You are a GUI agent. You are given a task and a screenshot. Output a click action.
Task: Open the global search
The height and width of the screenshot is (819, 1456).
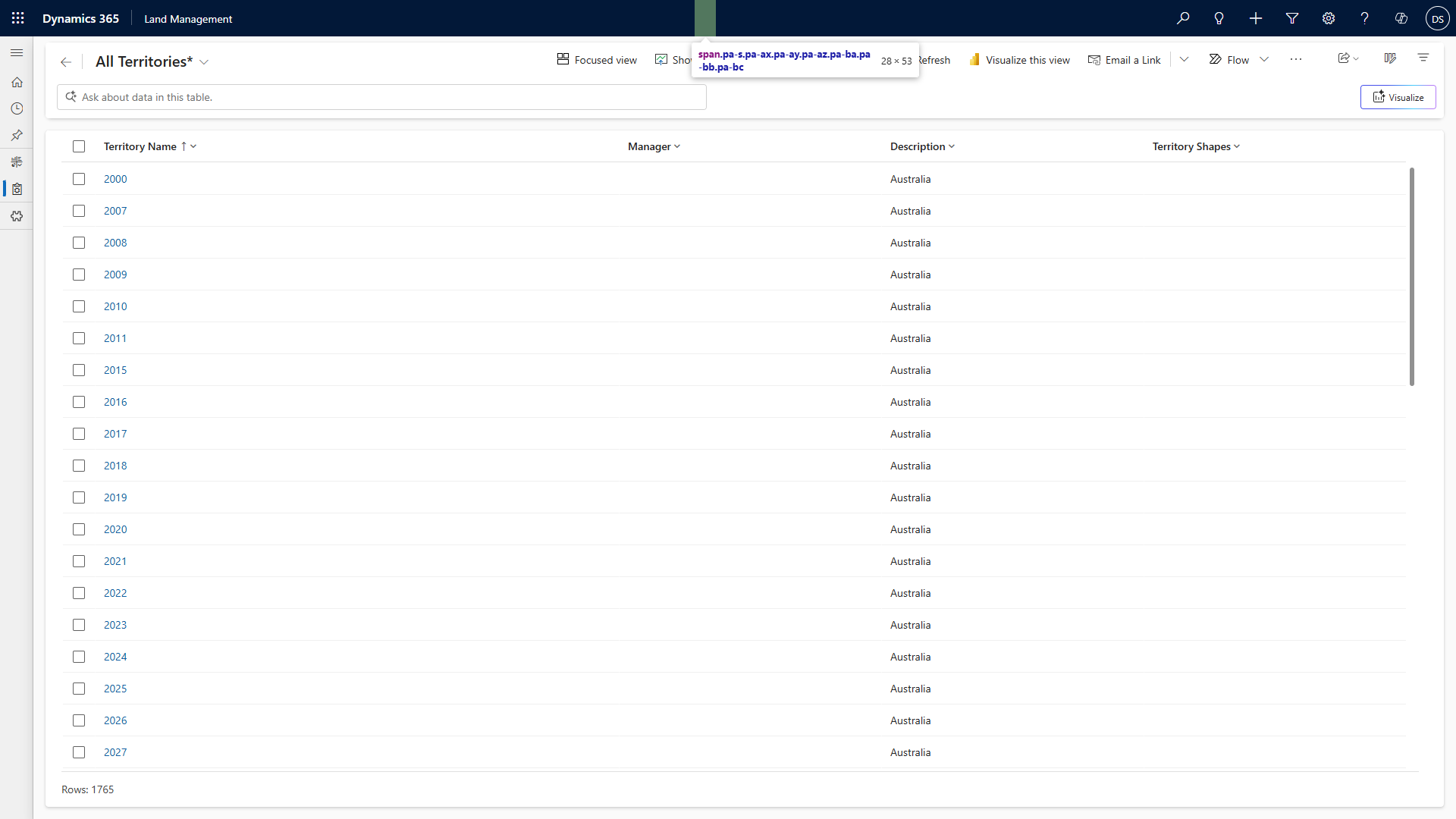1183,18
